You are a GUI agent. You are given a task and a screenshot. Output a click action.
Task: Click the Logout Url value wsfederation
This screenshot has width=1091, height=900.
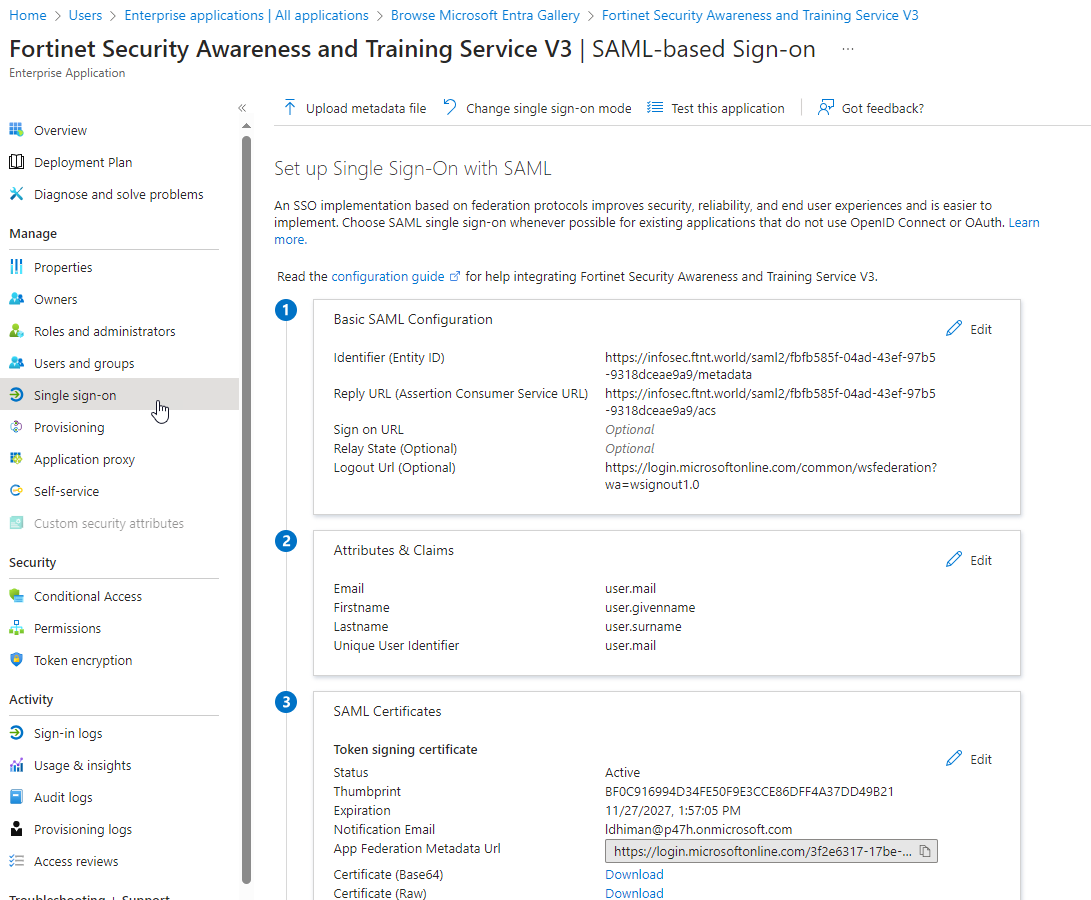[771, 475]
